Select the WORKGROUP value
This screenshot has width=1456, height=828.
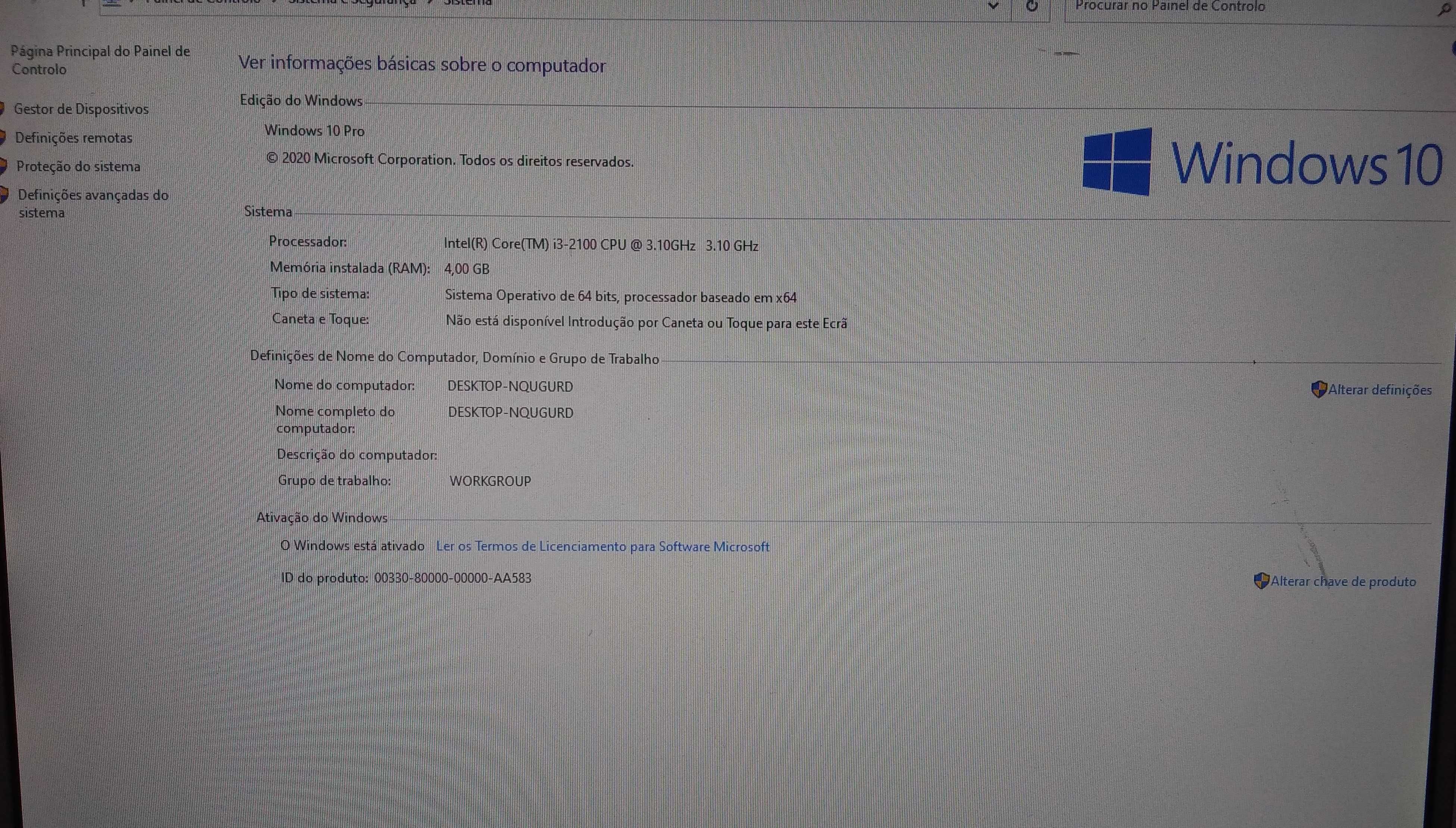pyautogui.click(x=490, y=481)
